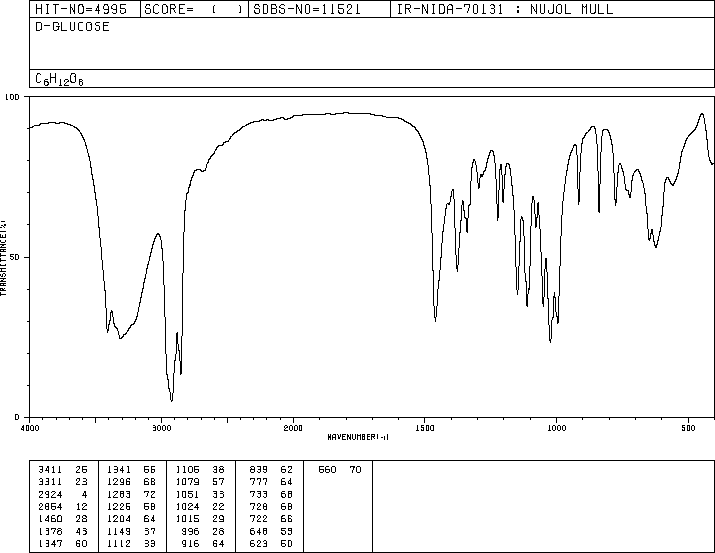
Task: Select the 1283 wavenumber in the table
Action: [119, 494]
